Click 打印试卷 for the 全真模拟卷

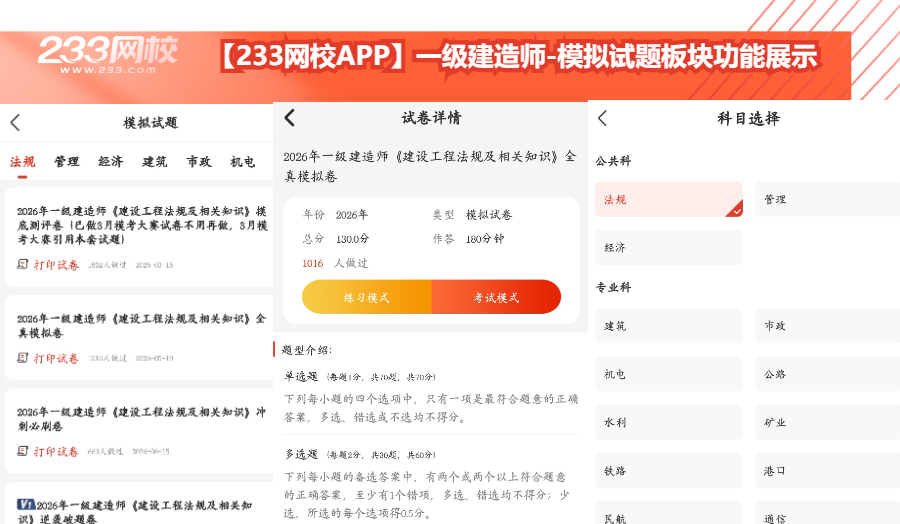tap(56, 358)
